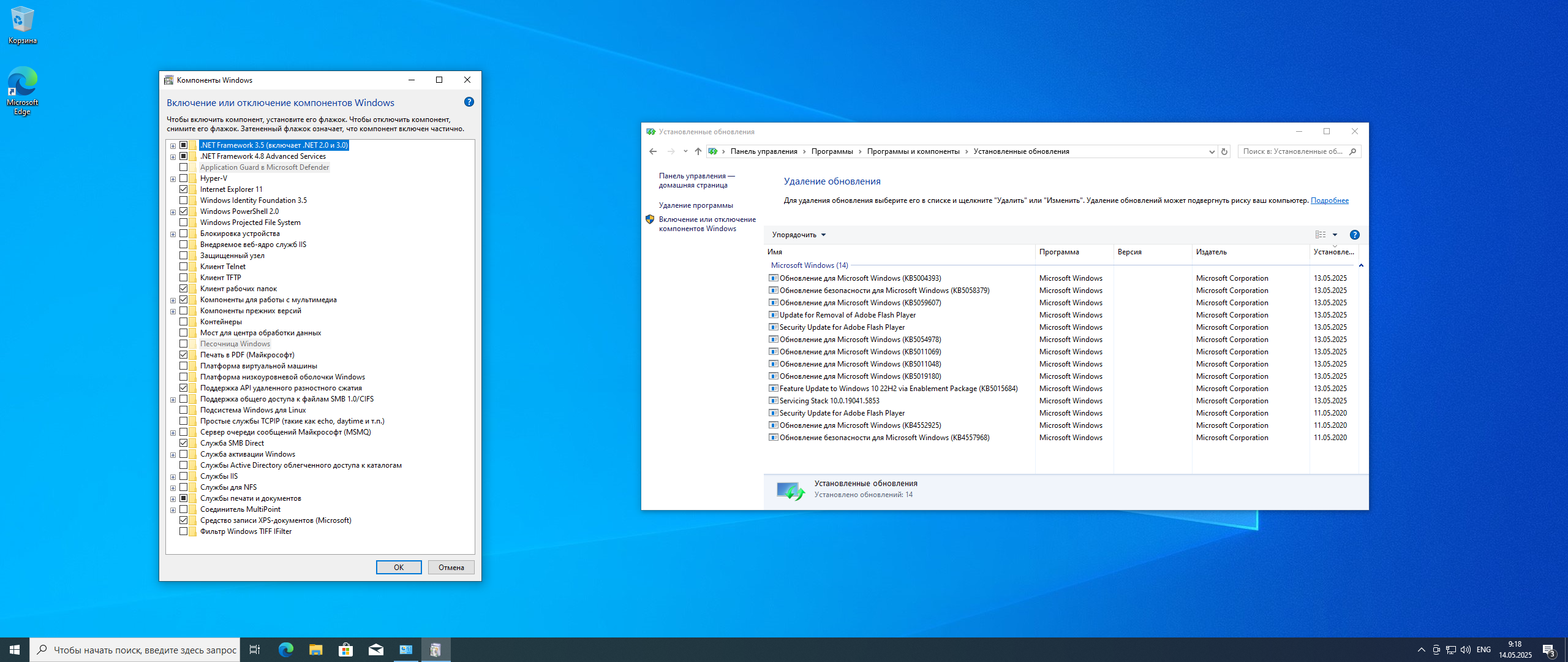
Task: Expand Службы печати и документов node
Action: [x=173, y=499]
